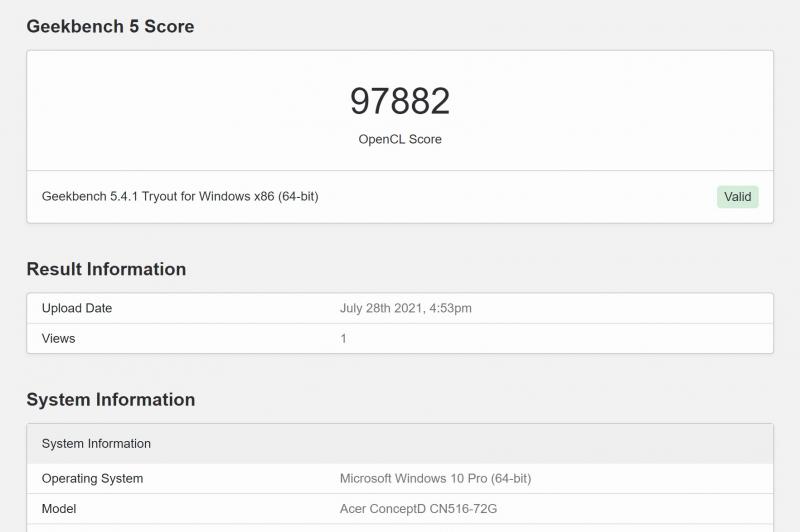This screenshot has width=800, height=532.
Task: Click Geekbench 5.4.1 Tryout for Windows text
Action: 180,196
